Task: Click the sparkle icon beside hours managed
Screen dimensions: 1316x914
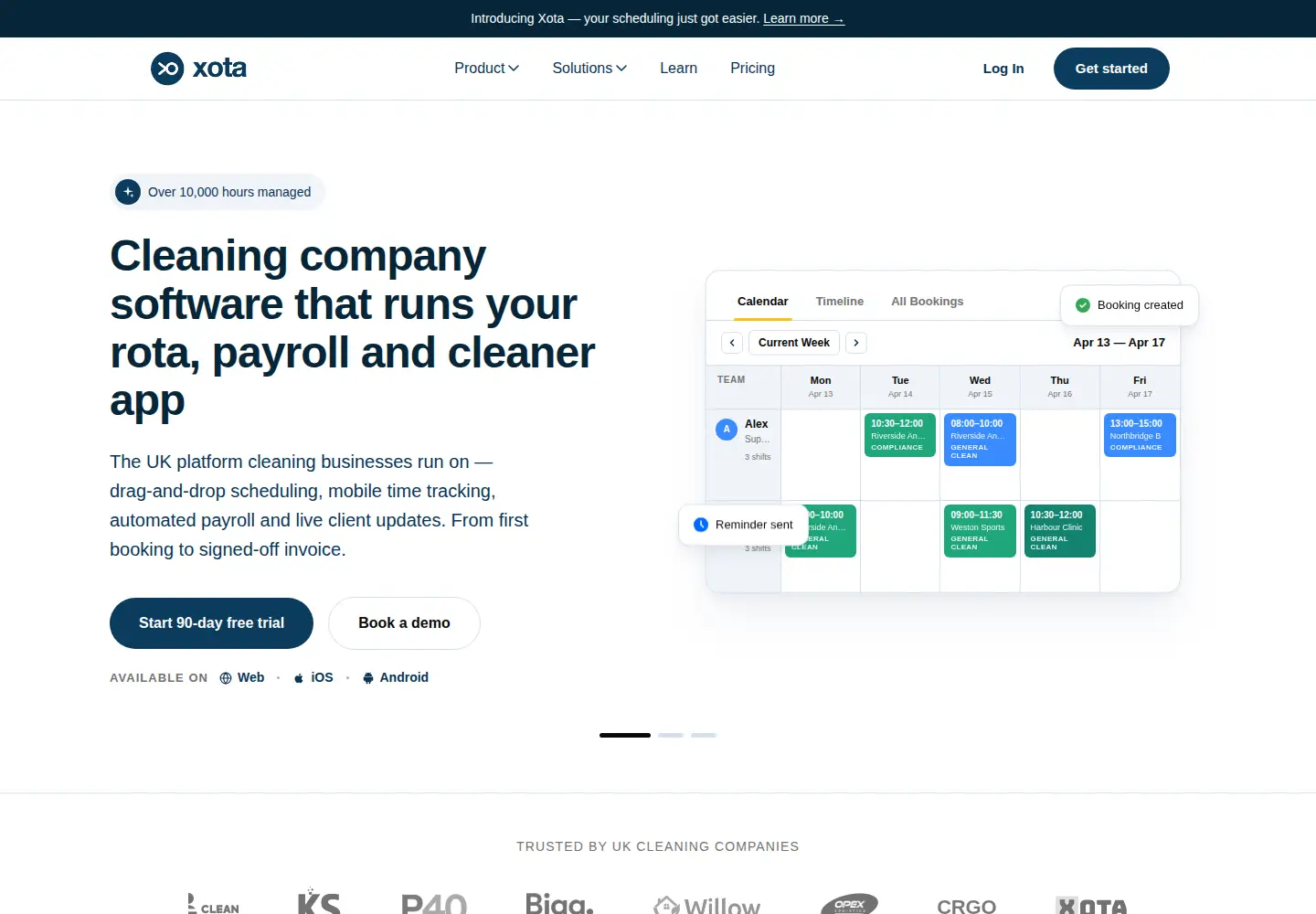Action: (128, 192)
